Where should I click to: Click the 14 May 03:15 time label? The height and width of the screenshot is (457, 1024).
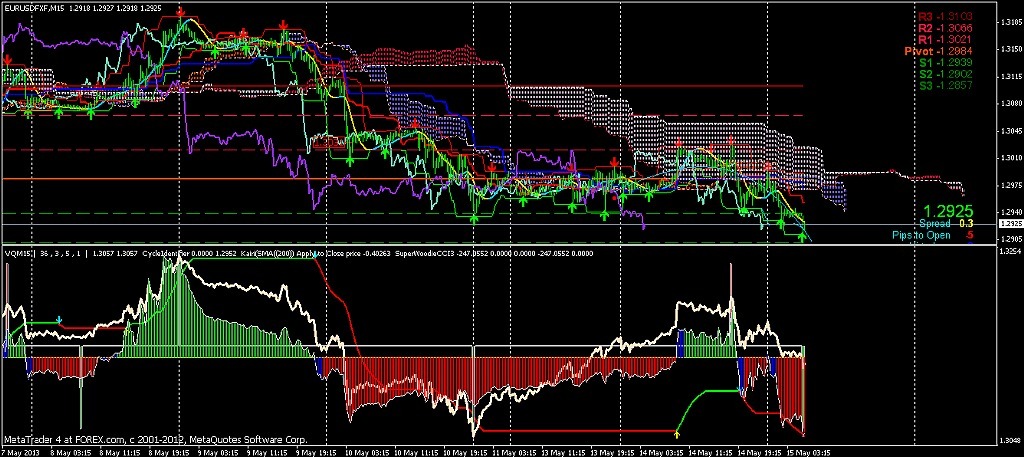pyautogui.click(x=662, y=452)
